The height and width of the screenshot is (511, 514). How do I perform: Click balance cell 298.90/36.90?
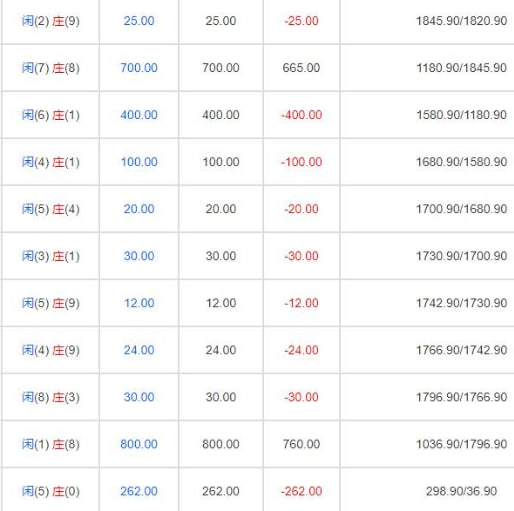coord(462,491)
